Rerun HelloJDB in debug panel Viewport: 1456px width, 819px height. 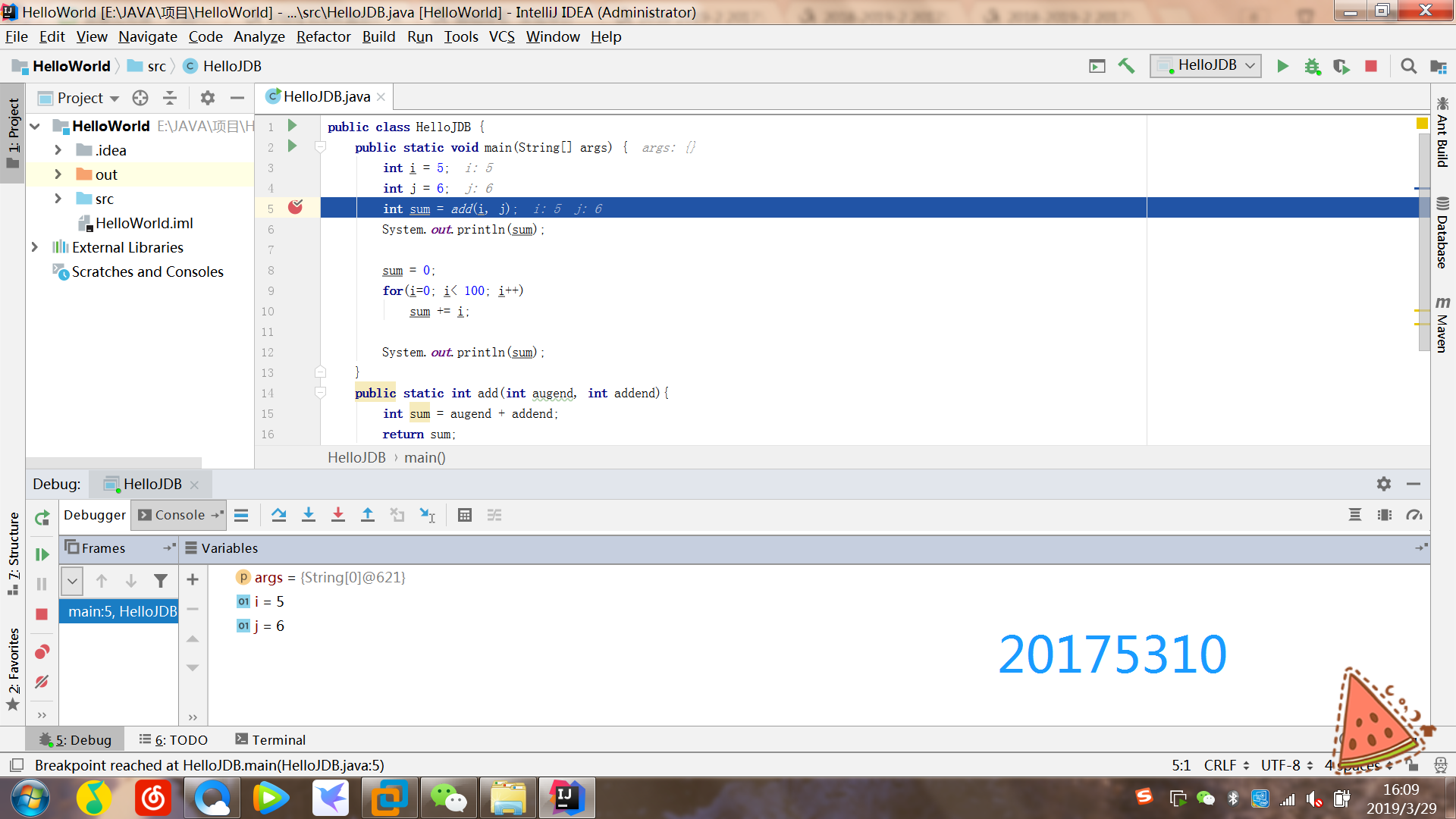pos(42,517)
